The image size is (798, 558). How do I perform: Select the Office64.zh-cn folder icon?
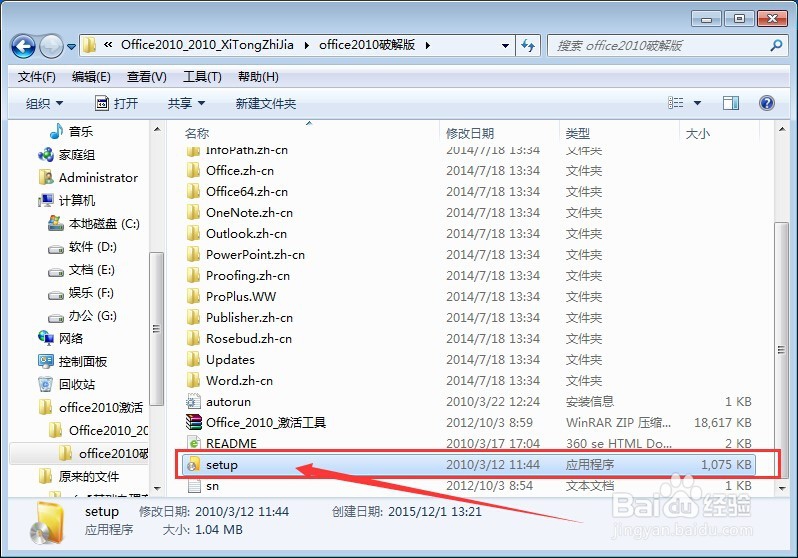click(x=193, y=191)
